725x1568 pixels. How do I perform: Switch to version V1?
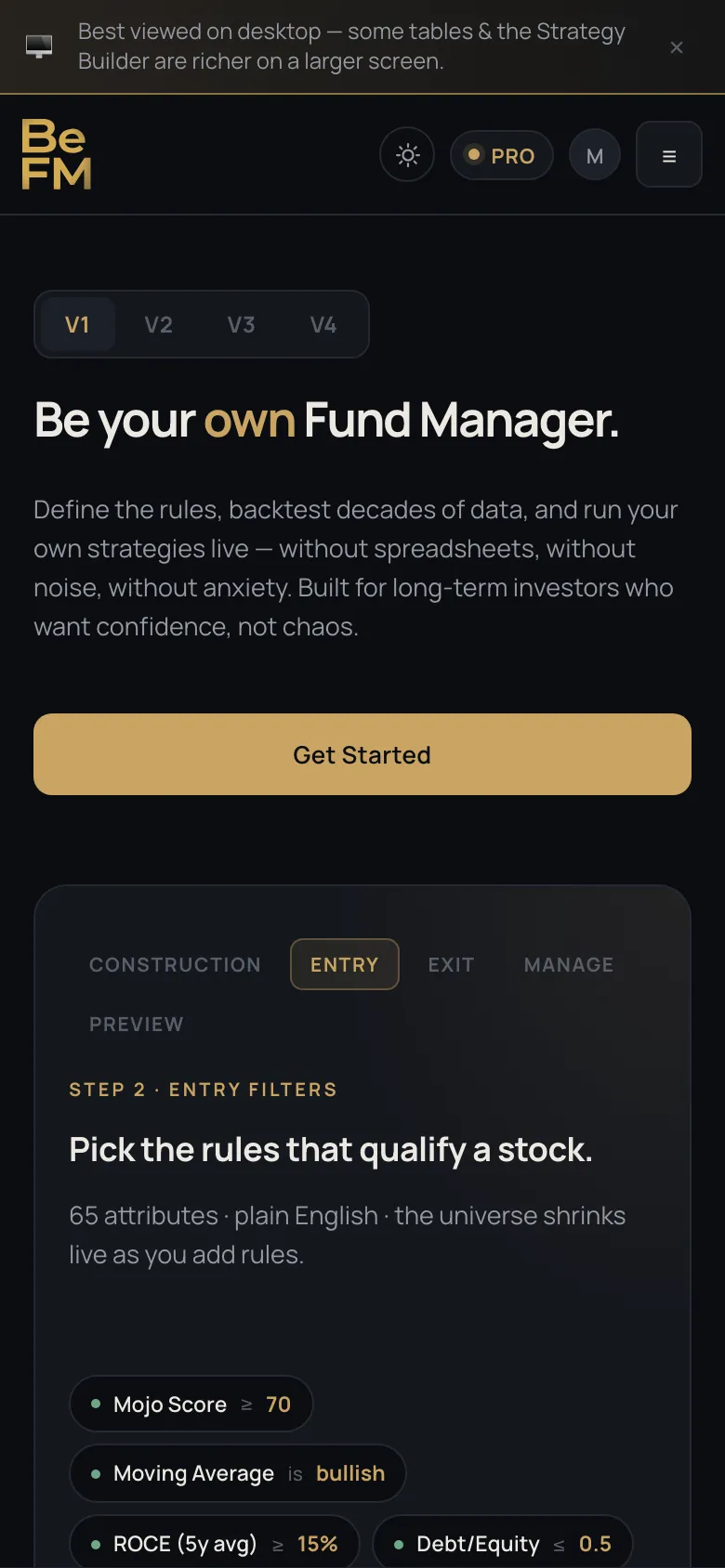pos(77,324)
